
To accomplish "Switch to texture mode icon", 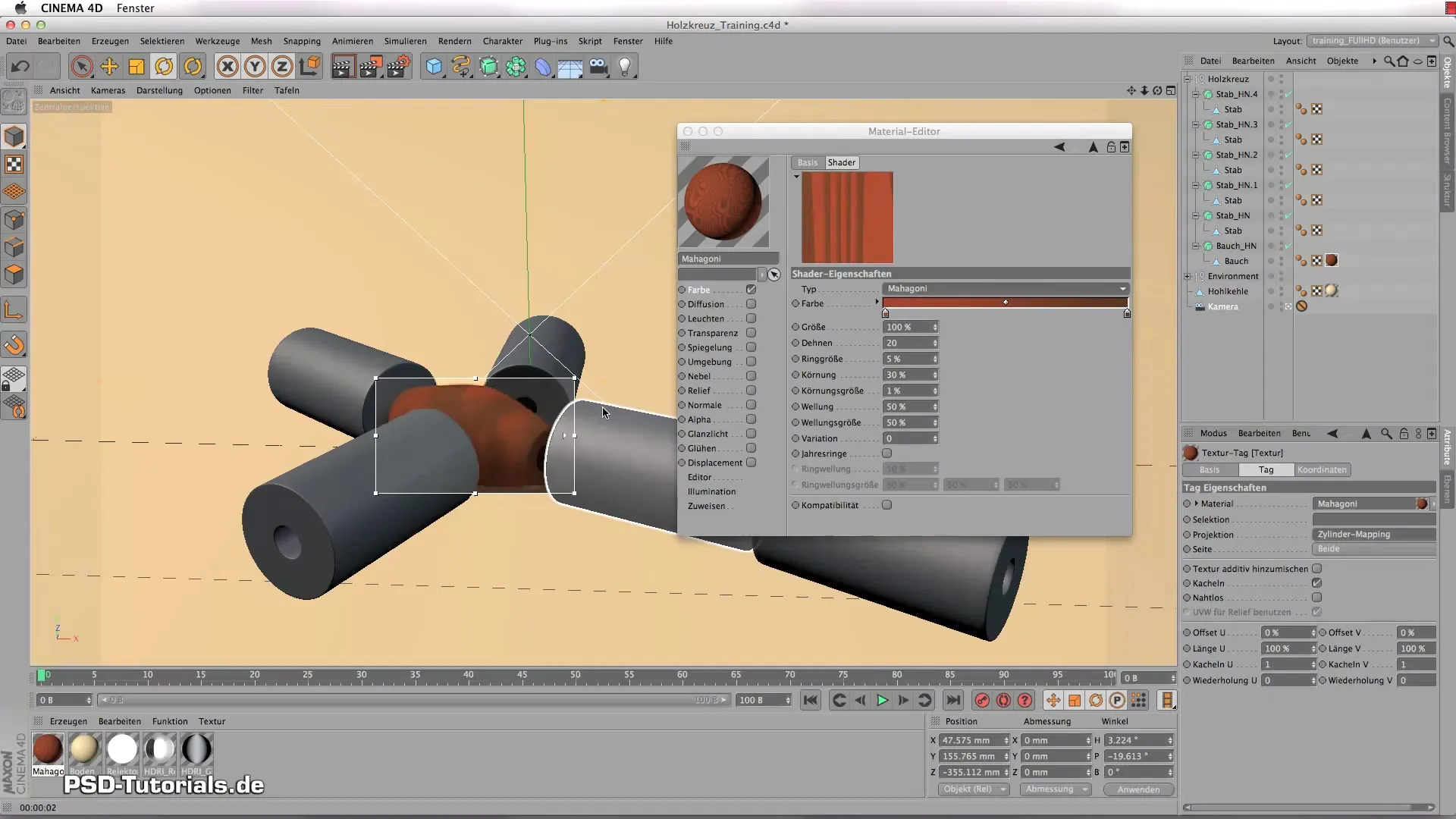I will pos(14,165).
